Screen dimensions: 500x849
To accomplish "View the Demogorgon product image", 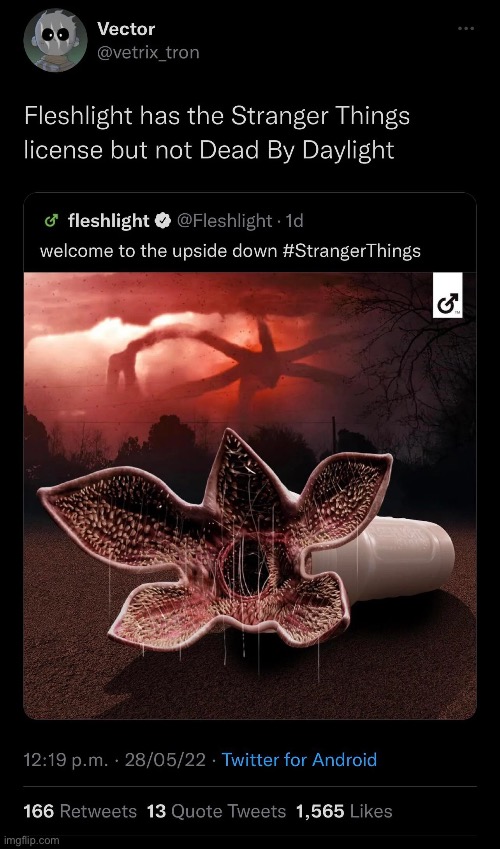I will click(x=250, y=495).
